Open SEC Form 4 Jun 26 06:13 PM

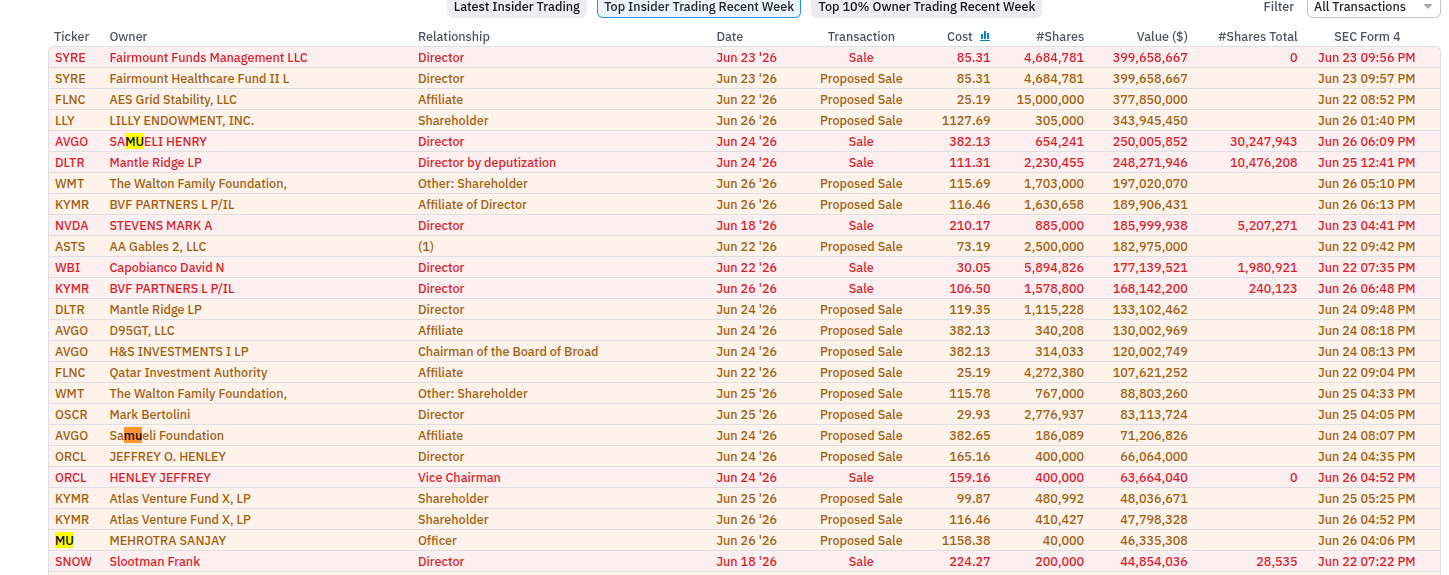1366,204
